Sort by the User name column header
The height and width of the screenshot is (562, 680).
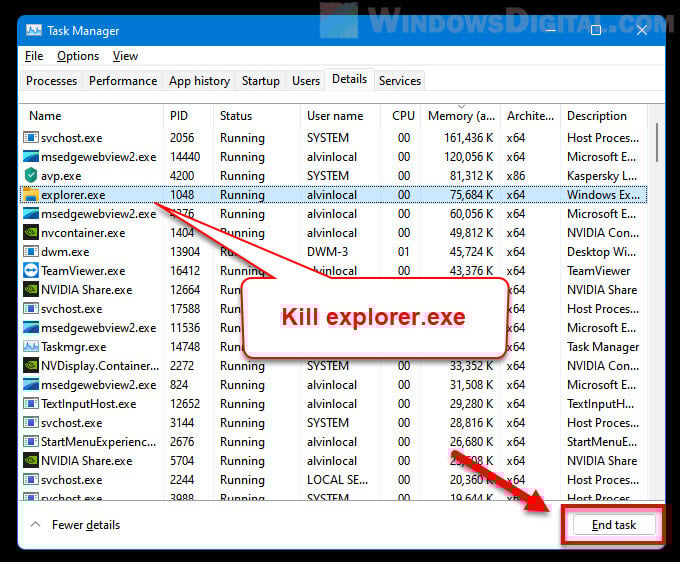point(340,116)
